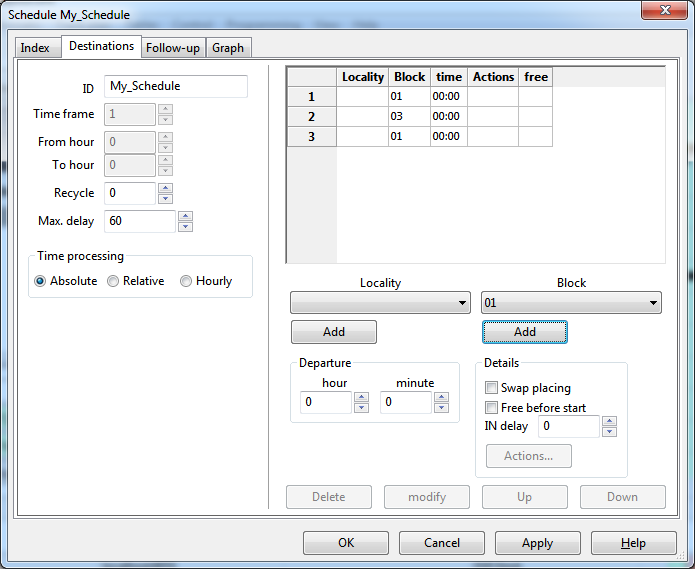
Task: Click the Help button
Action: 632,543
